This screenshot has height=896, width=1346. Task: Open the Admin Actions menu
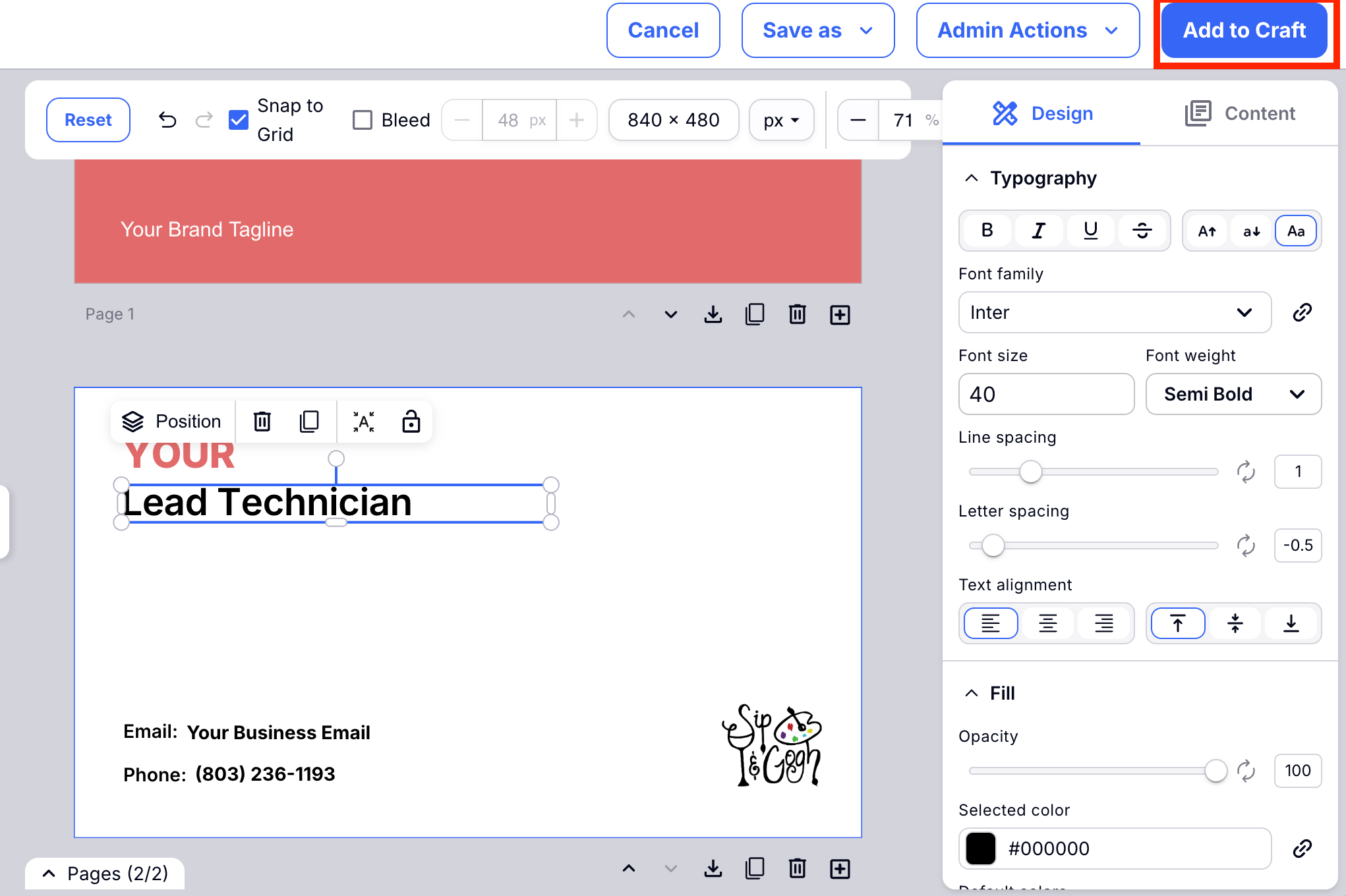[1027, 30]
